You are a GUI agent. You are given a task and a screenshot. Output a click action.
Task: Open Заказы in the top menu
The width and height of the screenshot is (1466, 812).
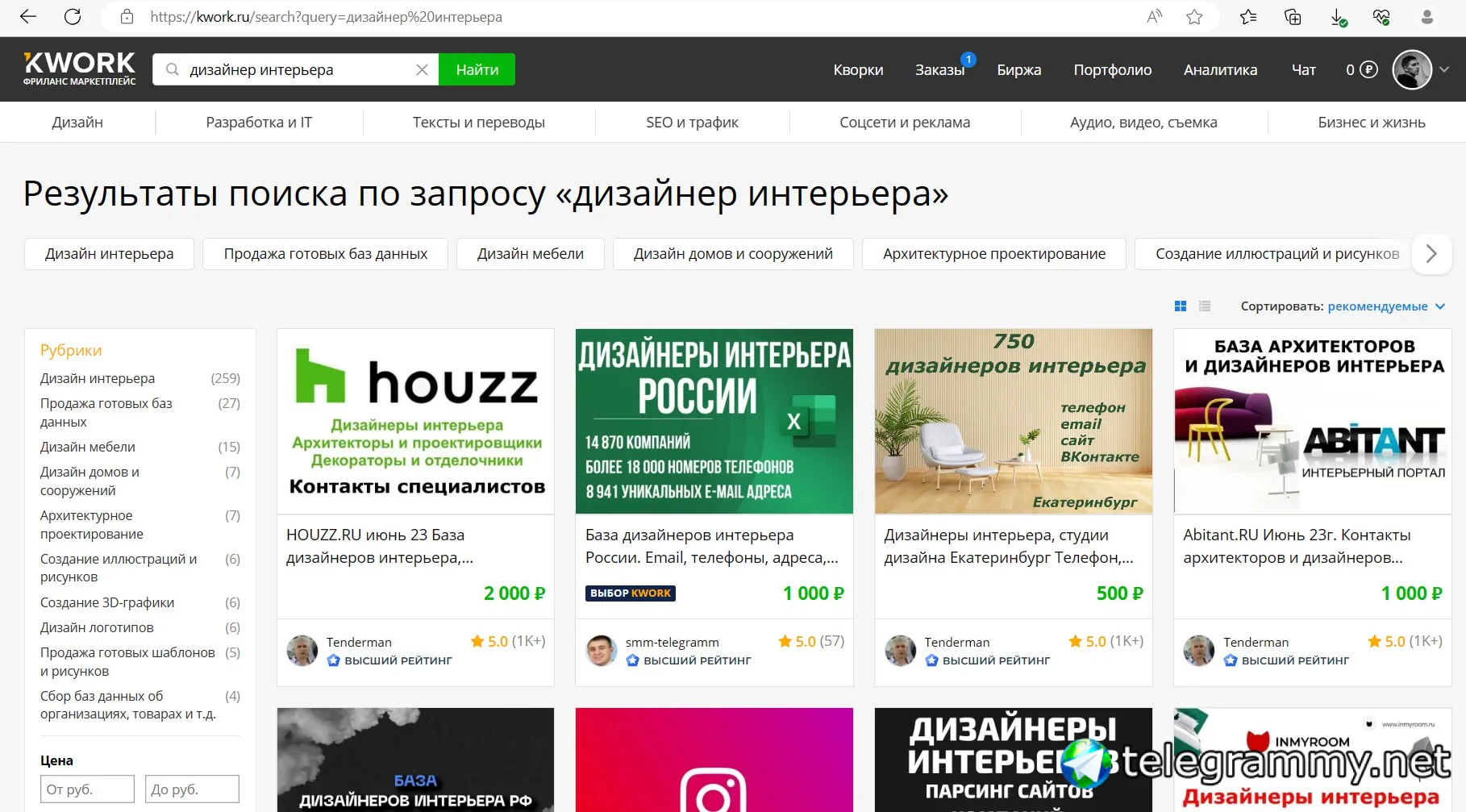[939, 70]
